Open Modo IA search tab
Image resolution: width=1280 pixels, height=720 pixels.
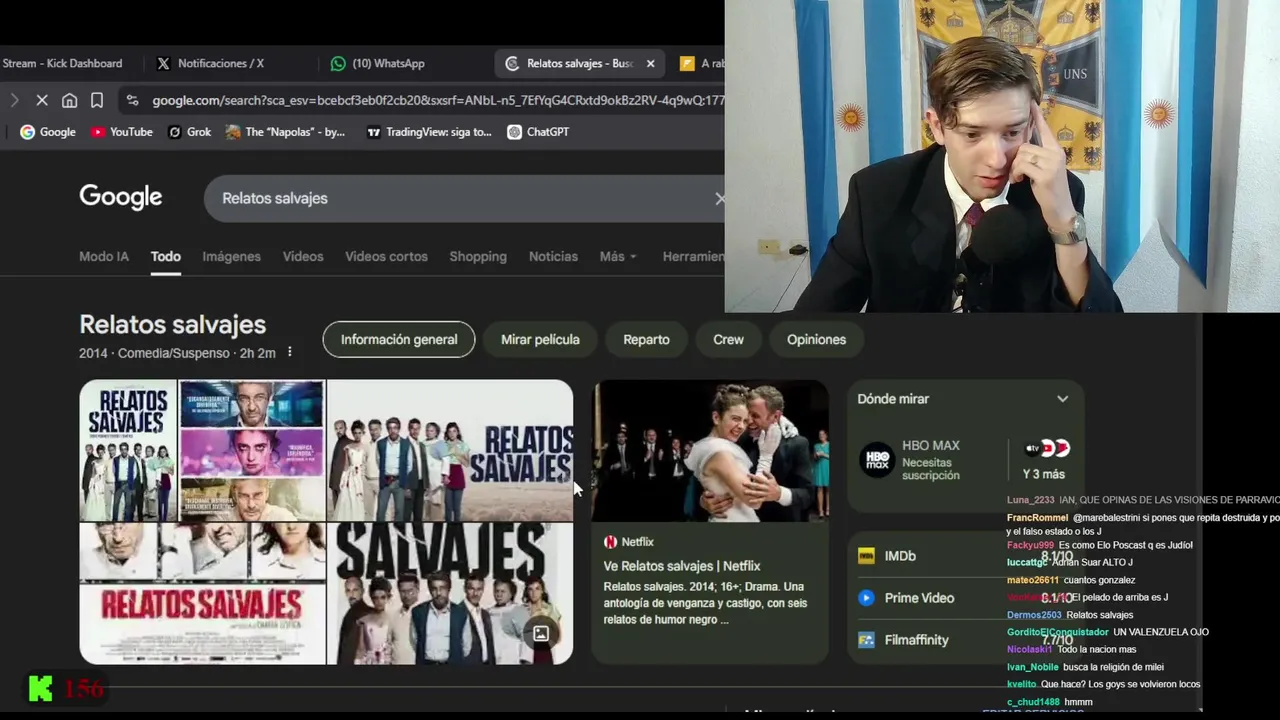pyautogui.click(x=104, y=256)
